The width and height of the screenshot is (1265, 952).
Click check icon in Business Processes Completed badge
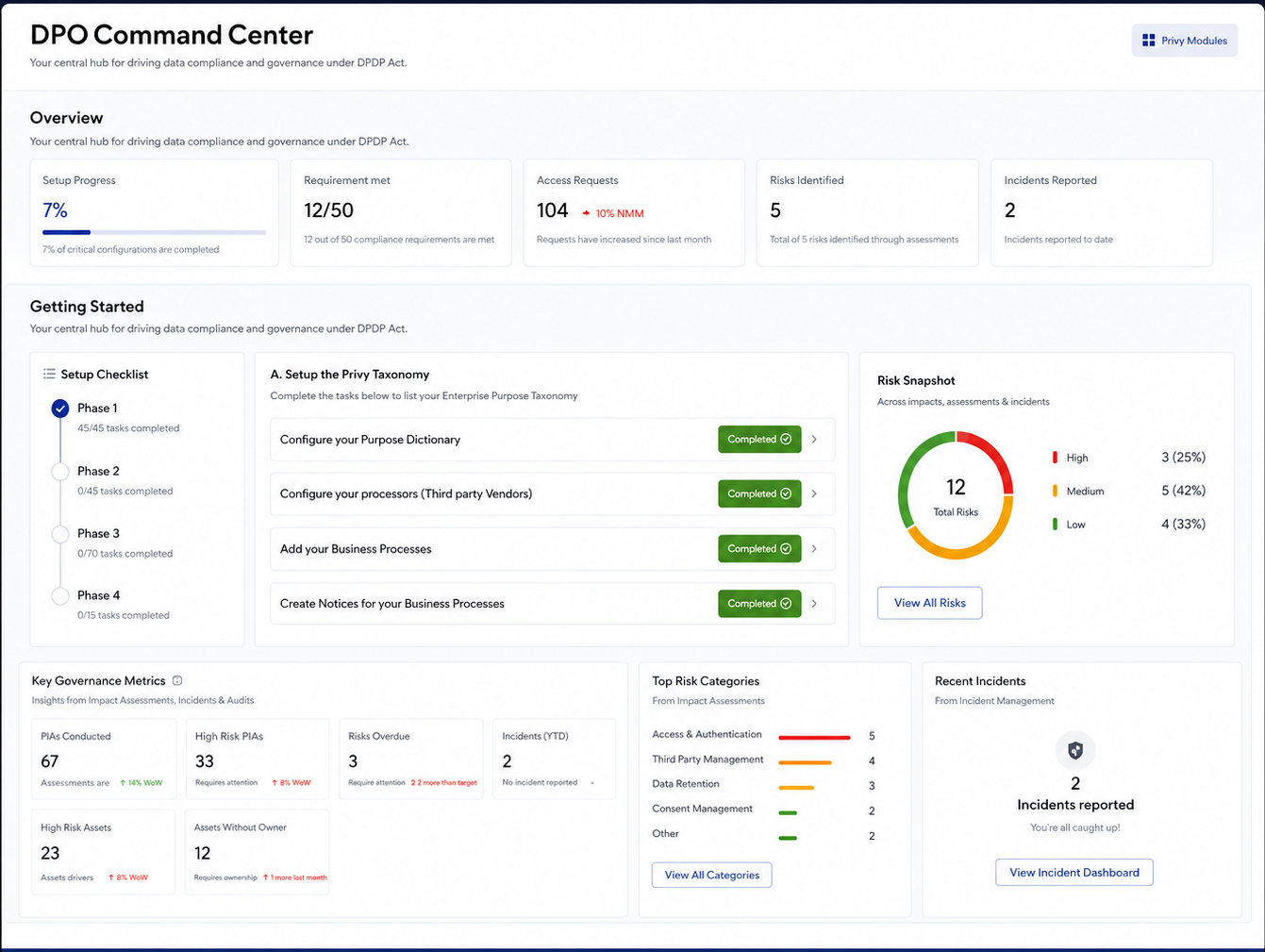786,548
